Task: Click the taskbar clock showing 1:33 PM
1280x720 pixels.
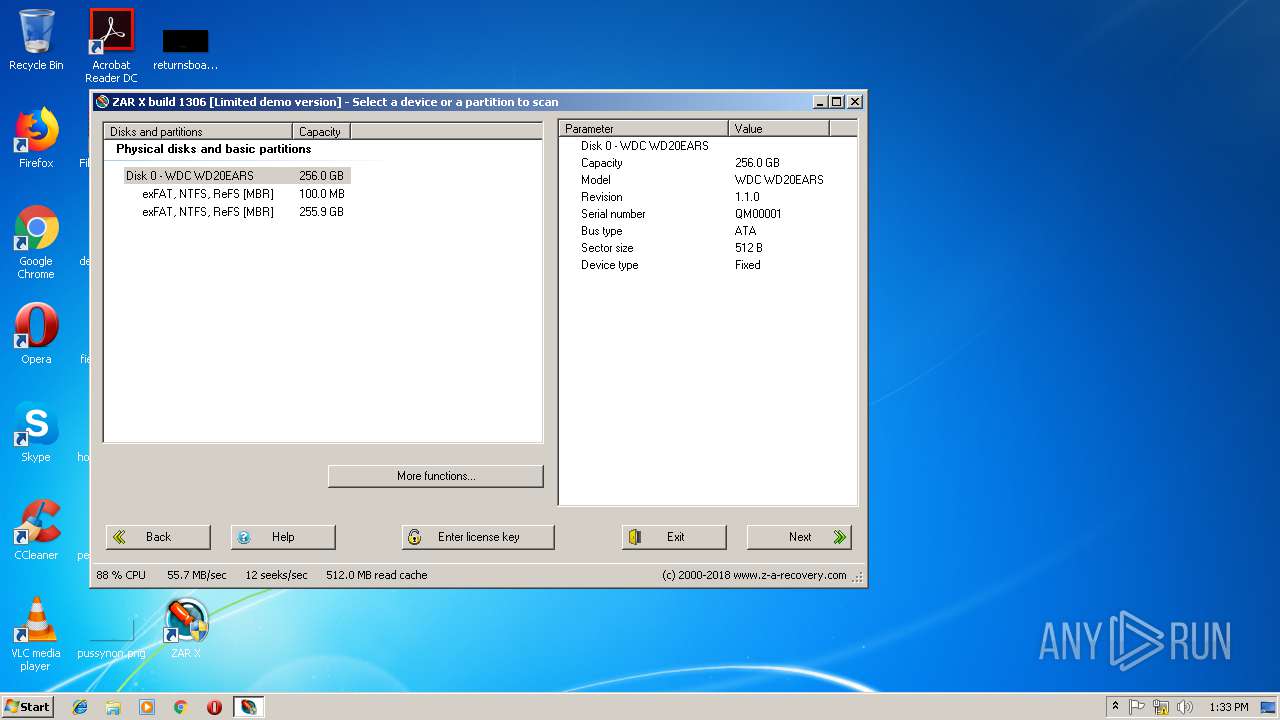Action: (x=1228, y=707)
